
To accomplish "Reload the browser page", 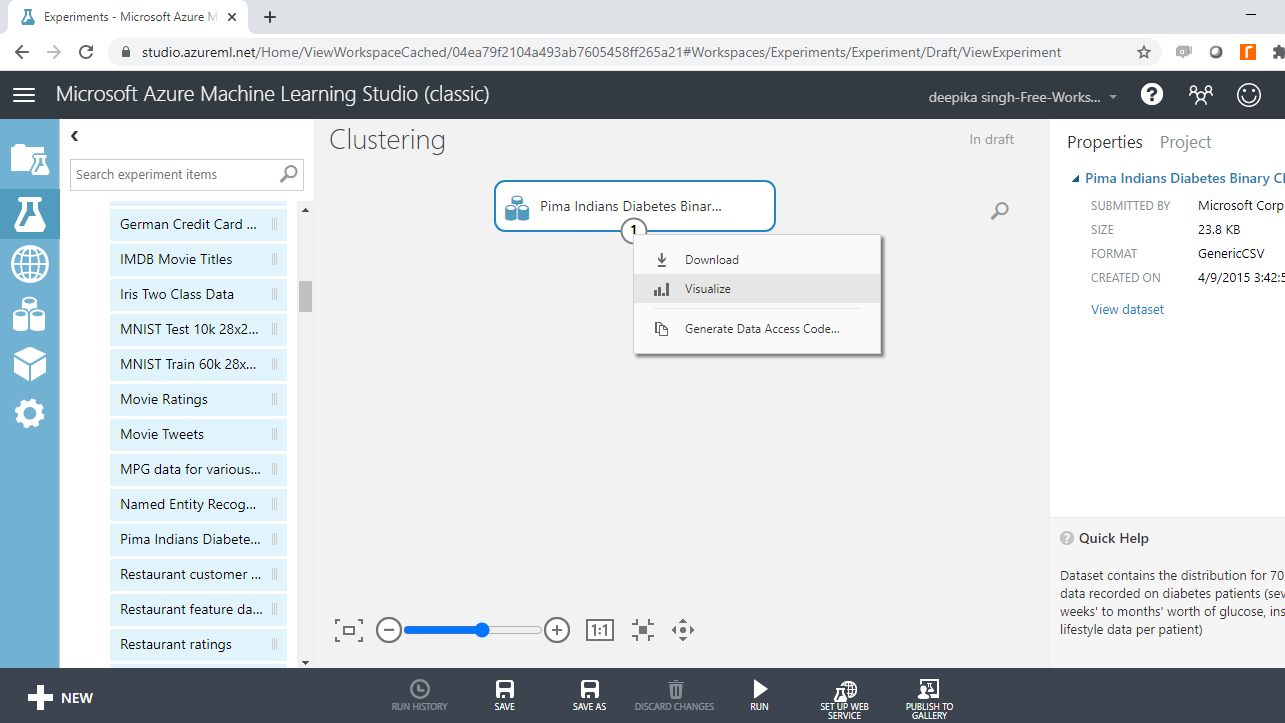I will tap(86, 52).
